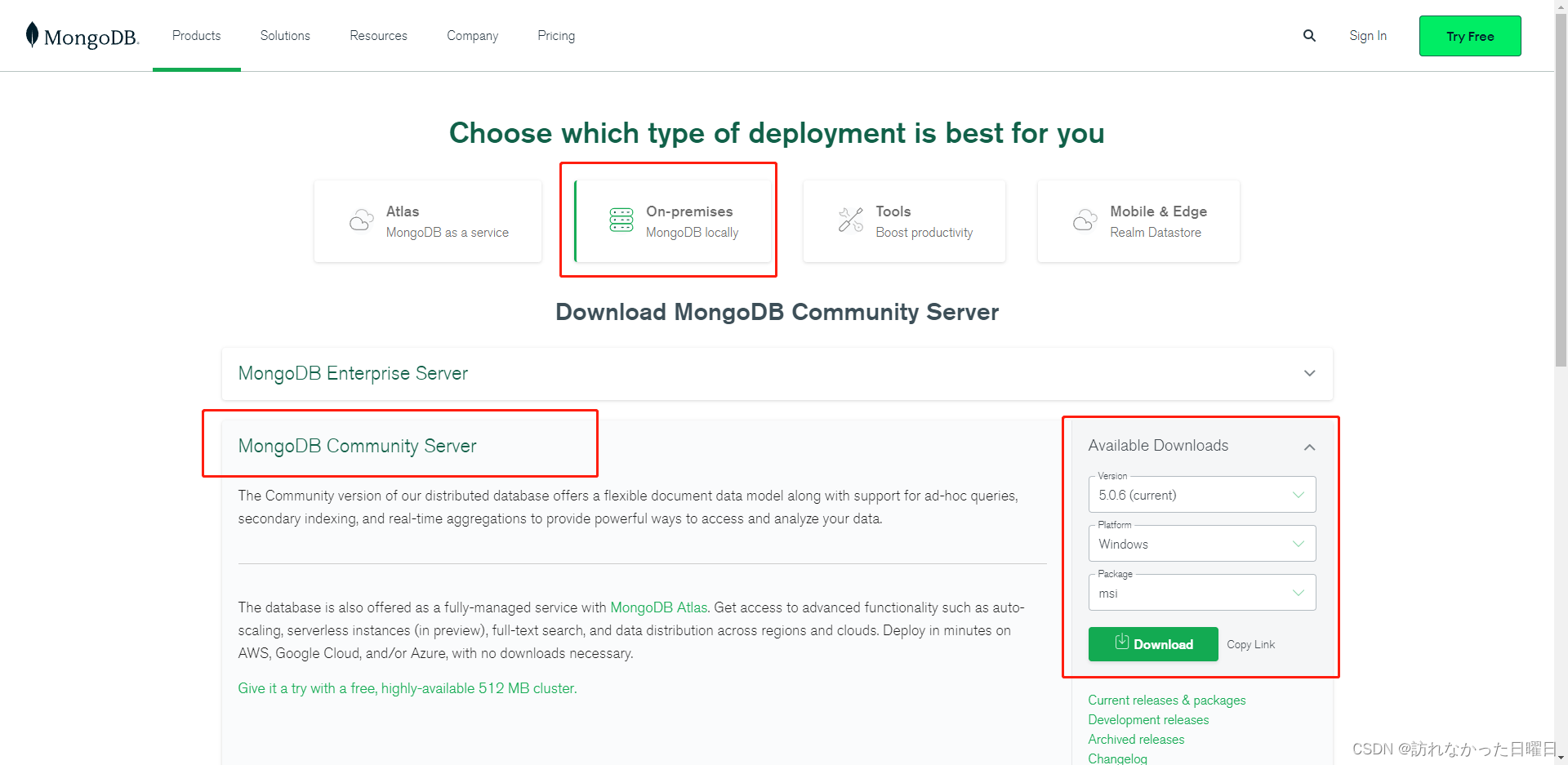Open the search magnifier icon
Image resolution: width=1568 pixels, height=765 pixels.
tap(1309, 36)
